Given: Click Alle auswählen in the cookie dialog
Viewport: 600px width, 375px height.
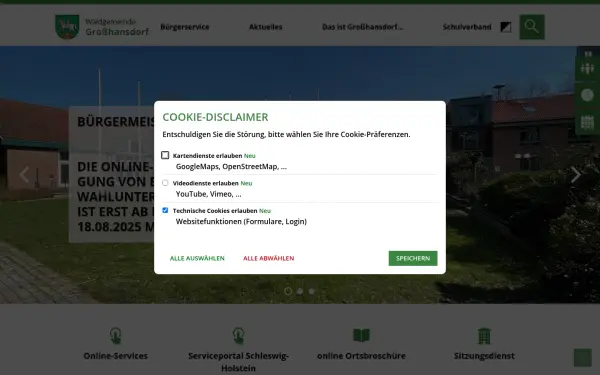Looking at the screenshot, I should [x=197, y=258].
